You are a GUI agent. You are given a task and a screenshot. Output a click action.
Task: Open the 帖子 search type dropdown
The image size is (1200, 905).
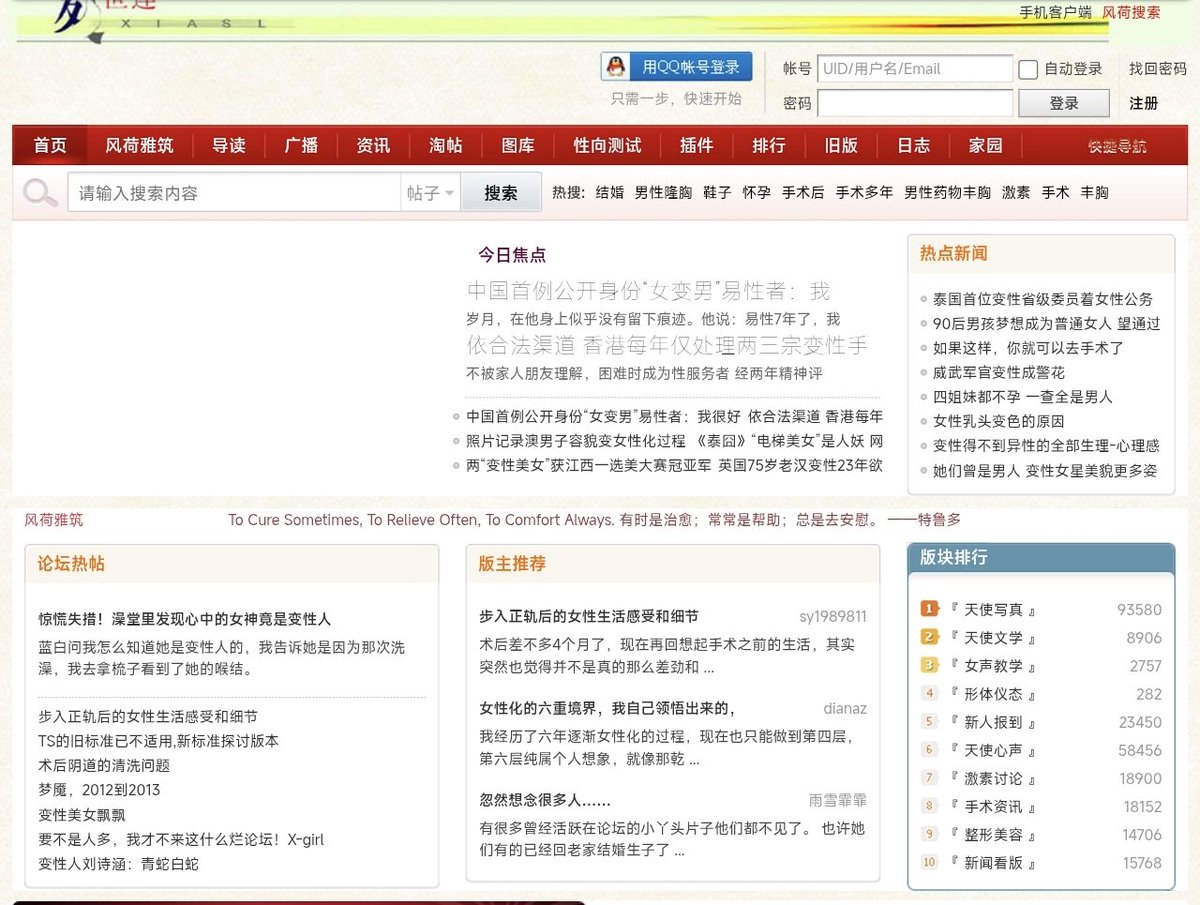coord(430,193)
